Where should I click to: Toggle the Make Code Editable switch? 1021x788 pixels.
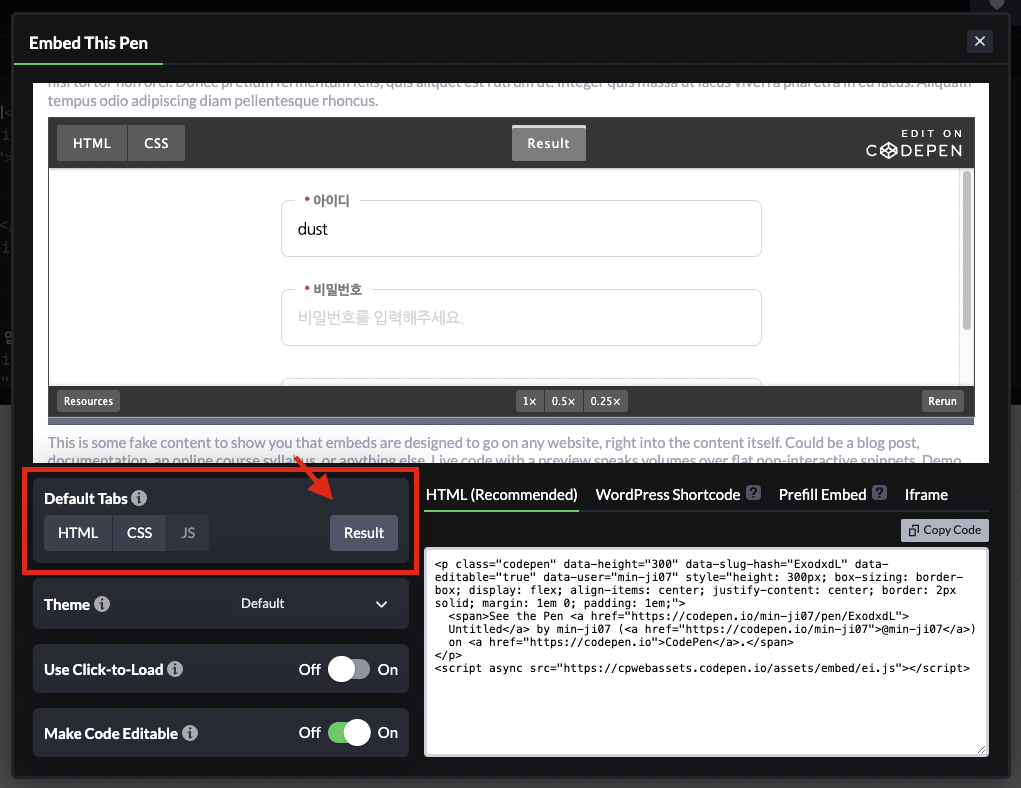tap(349, 733)
